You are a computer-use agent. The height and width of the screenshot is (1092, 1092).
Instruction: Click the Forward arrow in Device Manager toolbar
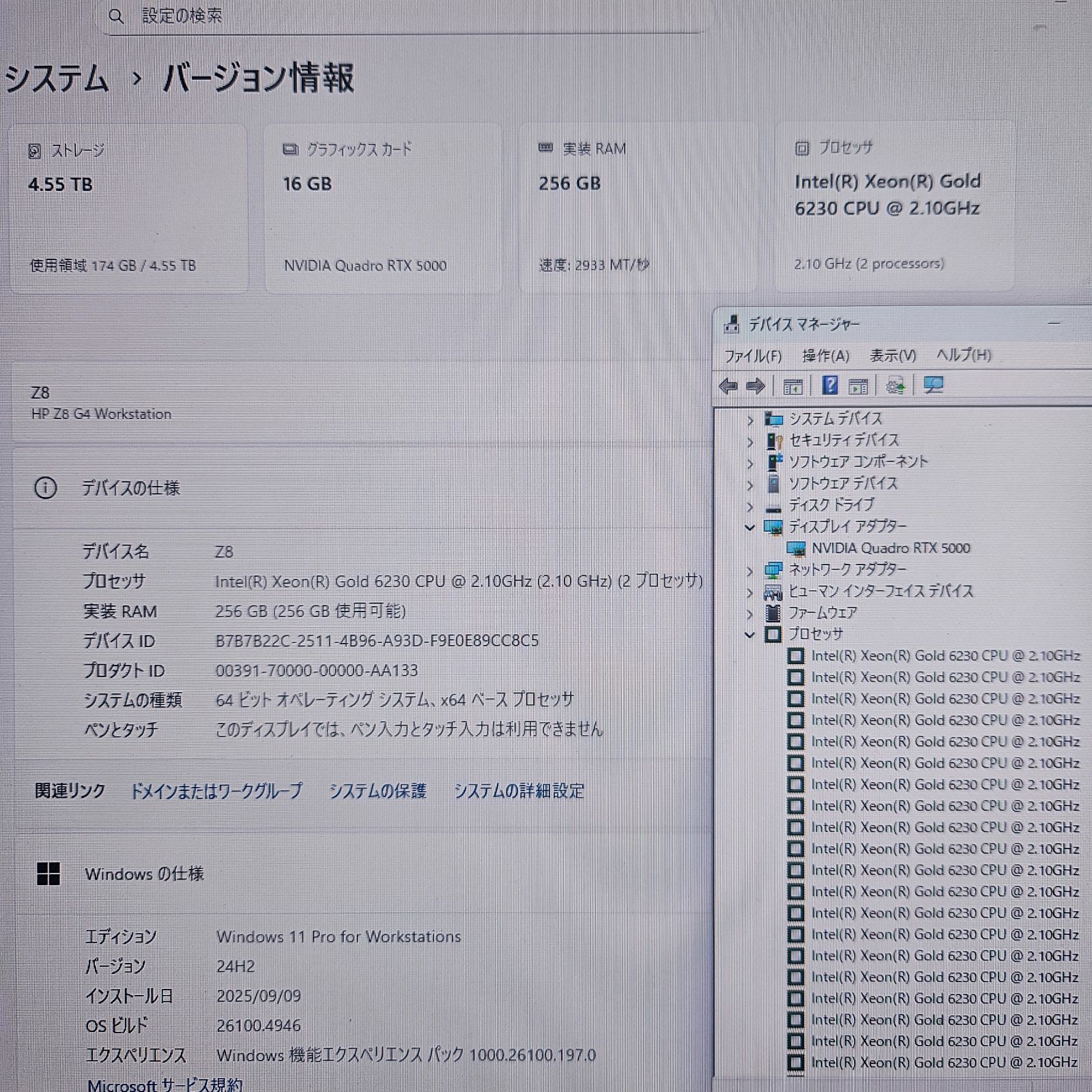756,386
